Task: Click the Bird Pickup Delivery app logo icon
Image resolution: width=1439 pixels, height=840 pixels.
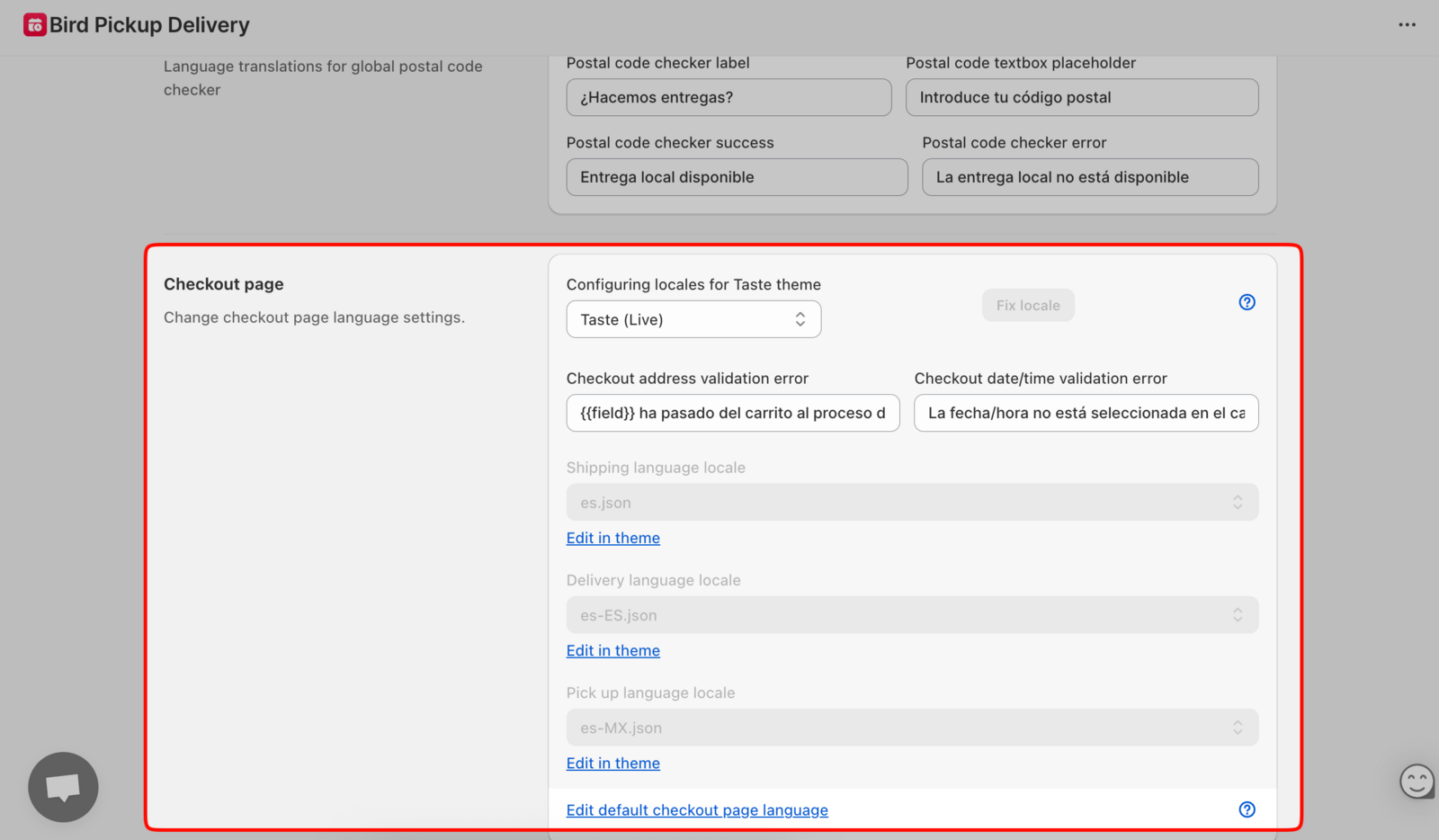Action: click(x=35, y=25)
